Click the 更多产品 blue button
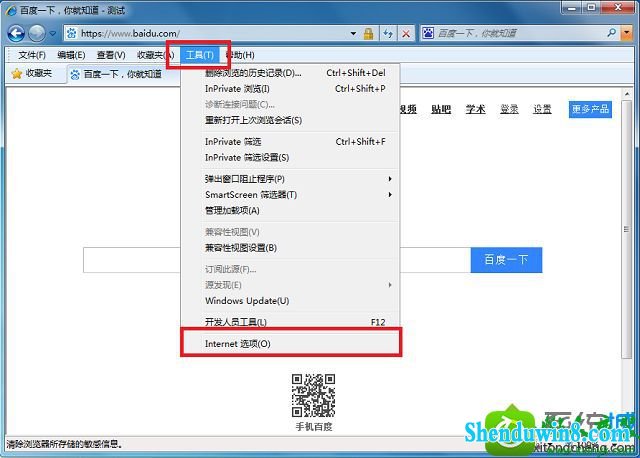This screenshot has height=458, width=640. [590, 109]
